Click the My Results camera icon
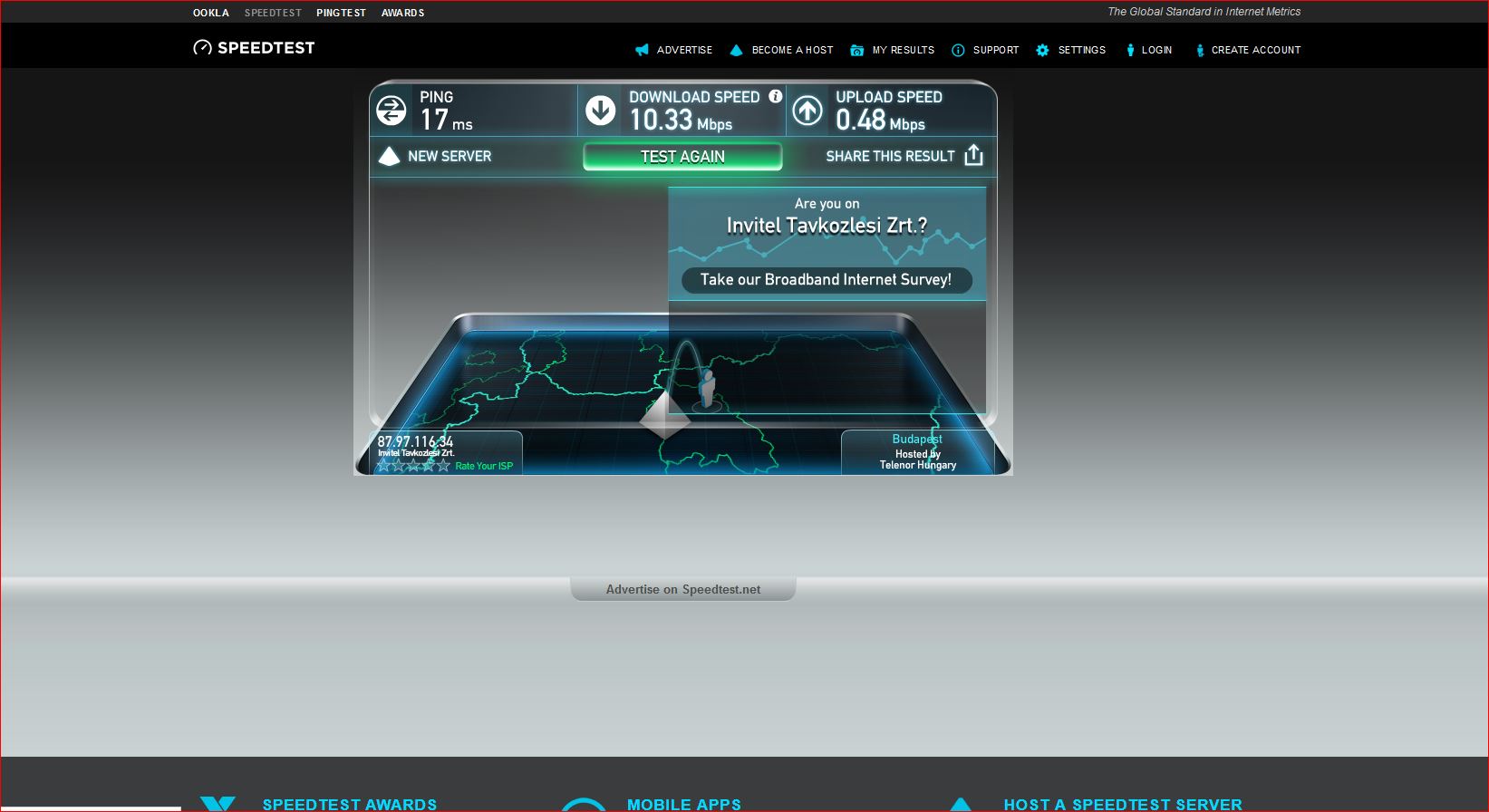 (856, 50)
